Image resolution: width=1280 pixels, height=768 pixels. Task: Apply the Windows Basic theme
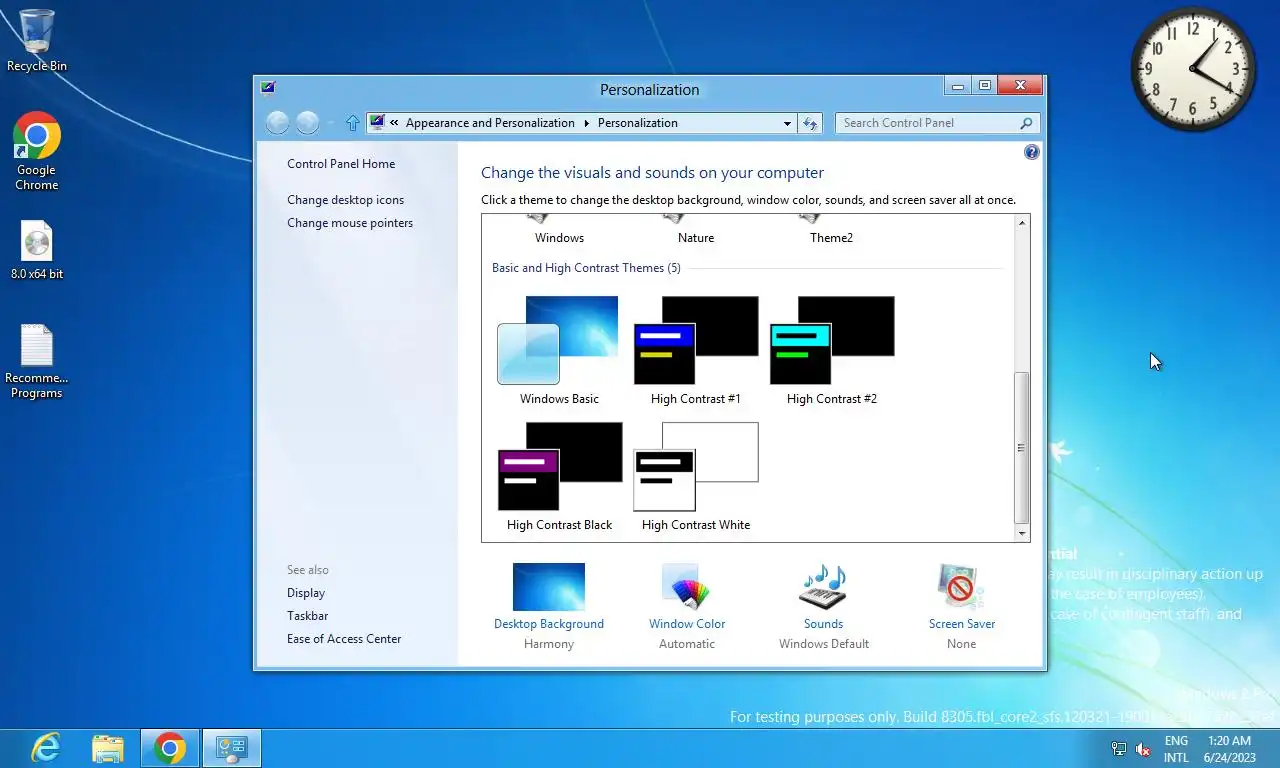coord(558,350)
